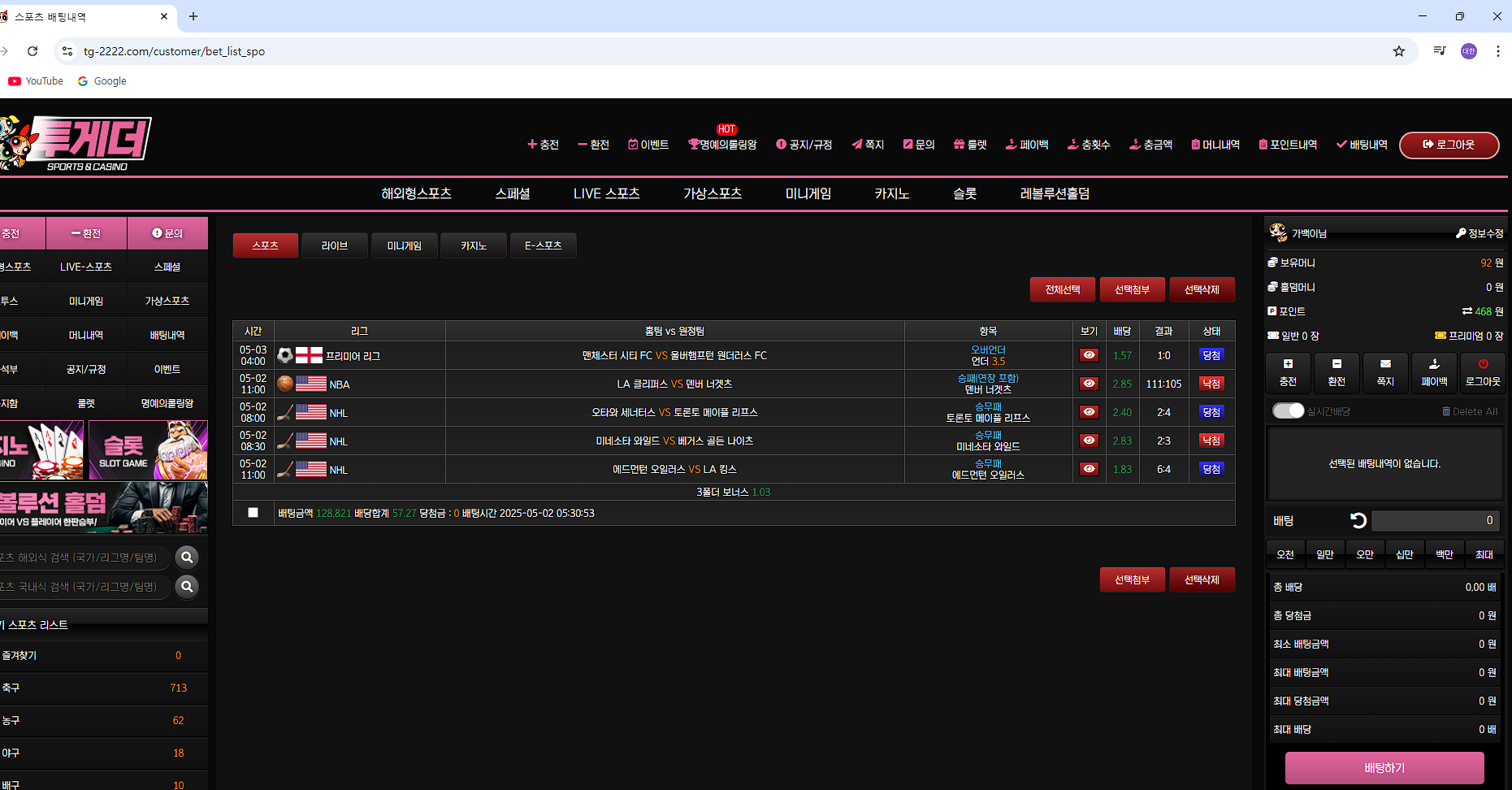
Task: Click lower 선택삭제 button below table
Action: (1202, 579)
